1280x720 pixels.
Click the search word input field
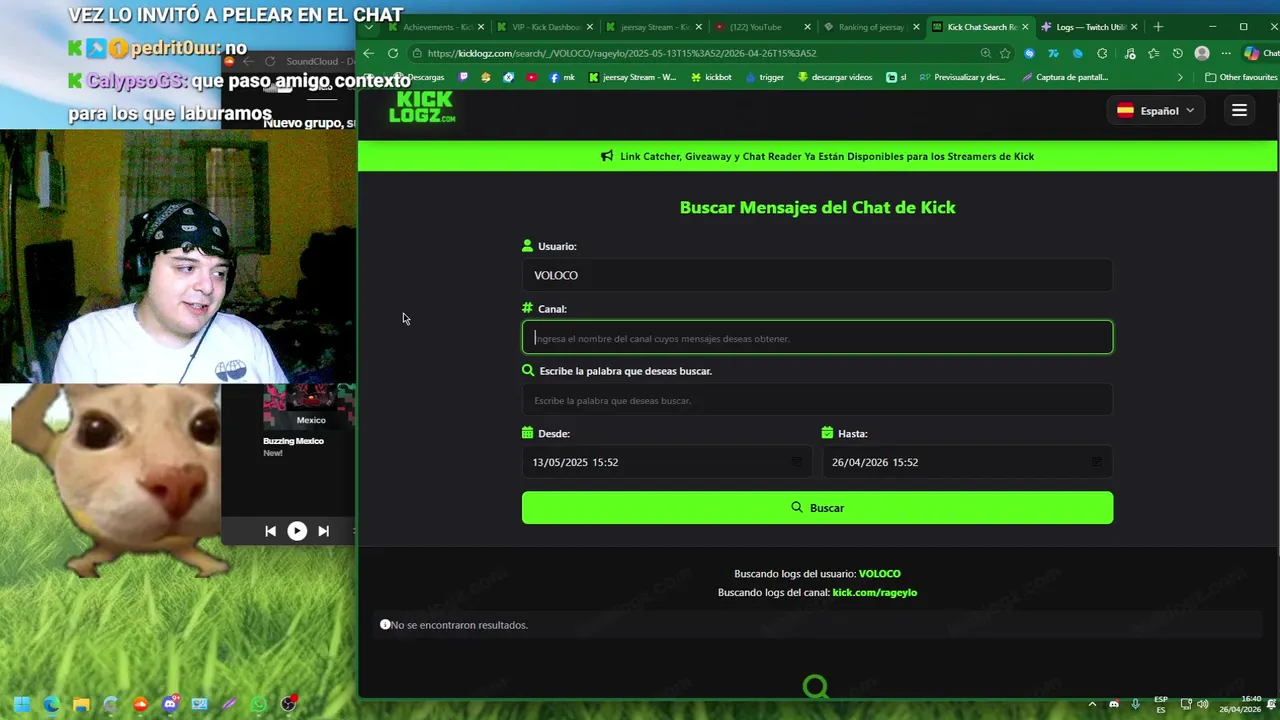pyautogui.click(x=817, y=400)
